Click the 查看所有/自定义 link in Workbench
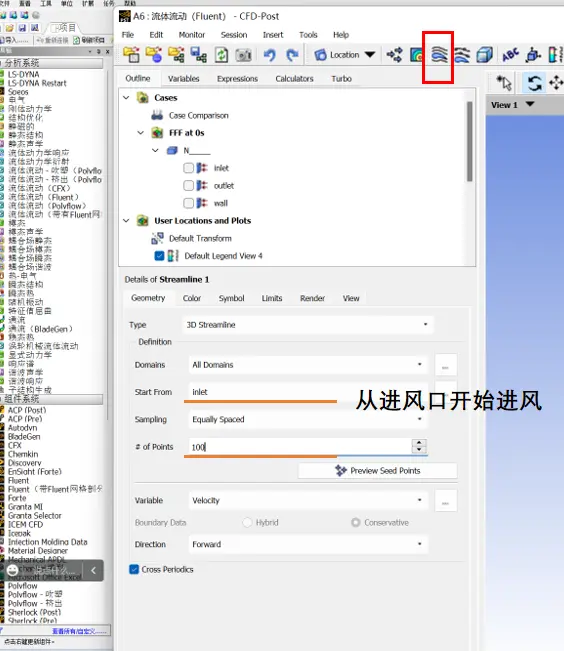The image size is (564, 651). pyautogui.click(x=79, y=631)
